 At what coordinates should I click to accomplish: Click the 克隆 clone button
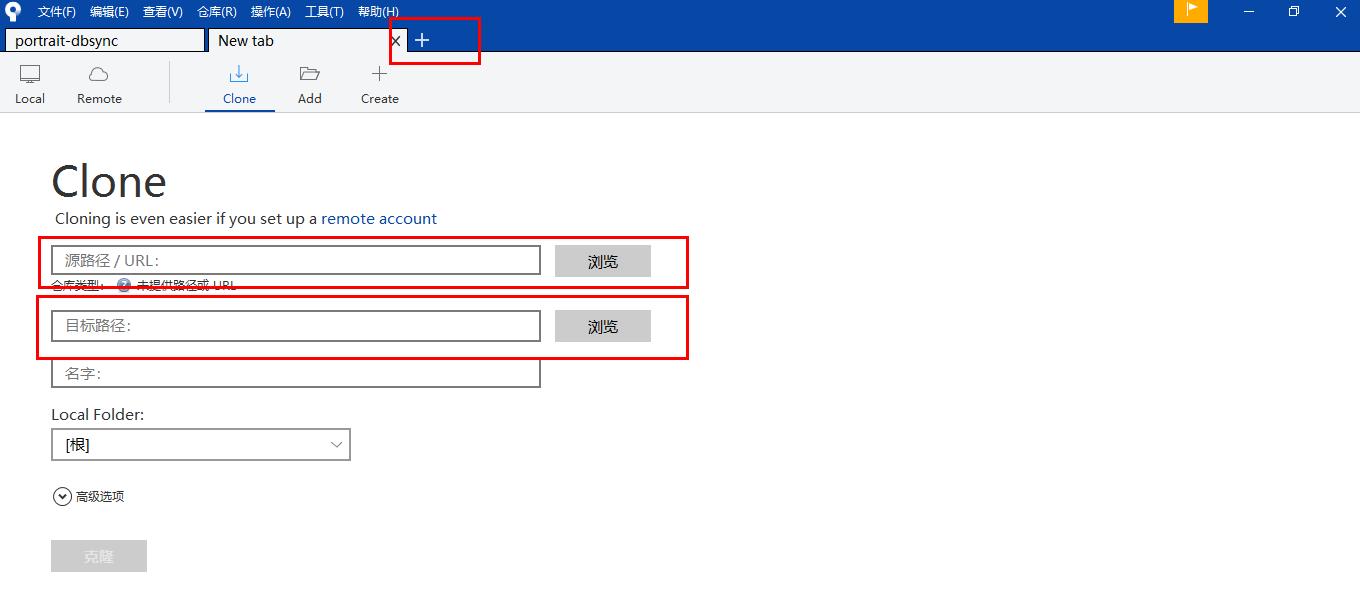(99, 556)
